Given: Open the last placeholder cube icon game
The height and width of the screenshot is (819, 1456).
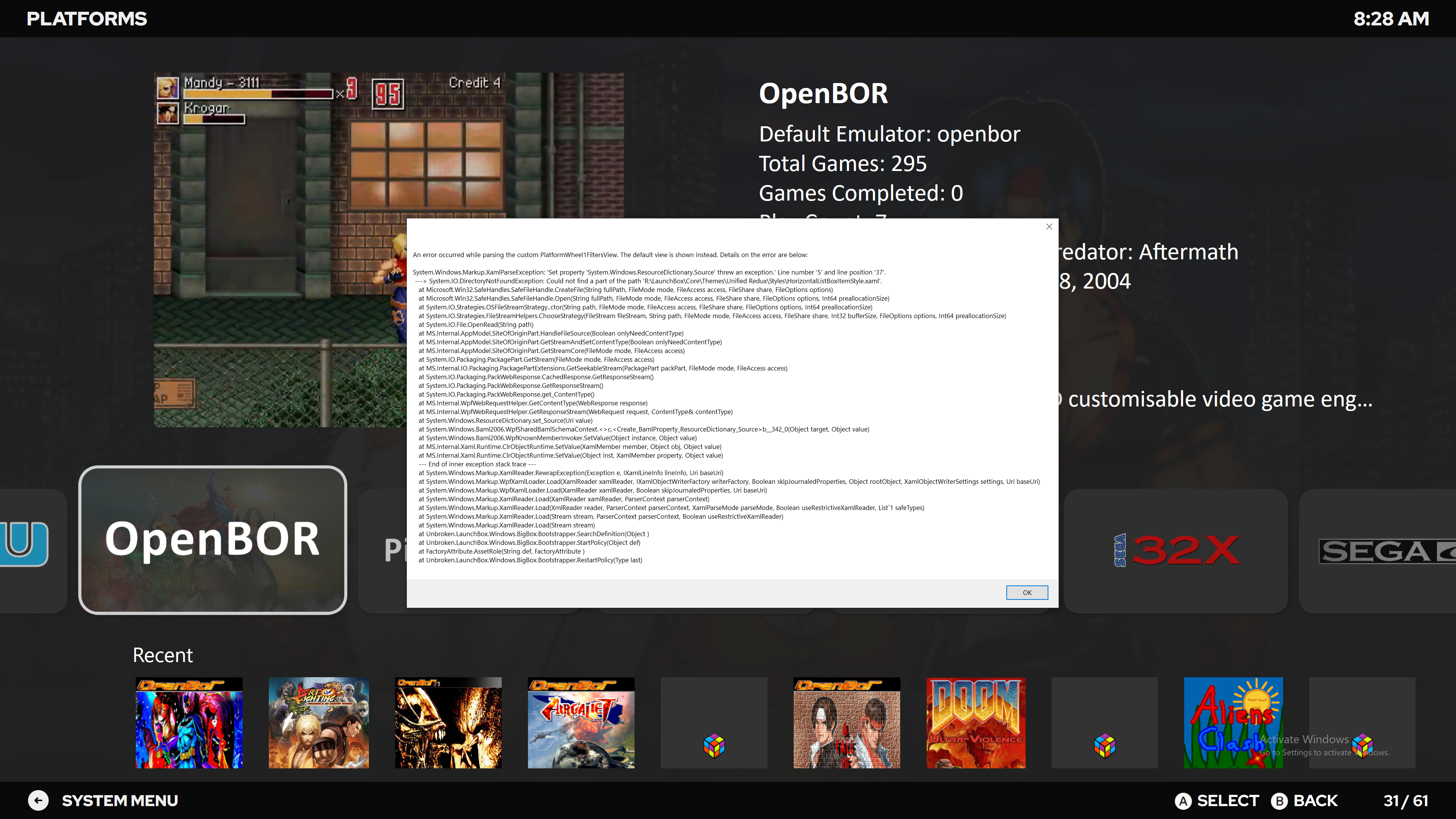Looking at the screenshot, I should click(1362, 723).
